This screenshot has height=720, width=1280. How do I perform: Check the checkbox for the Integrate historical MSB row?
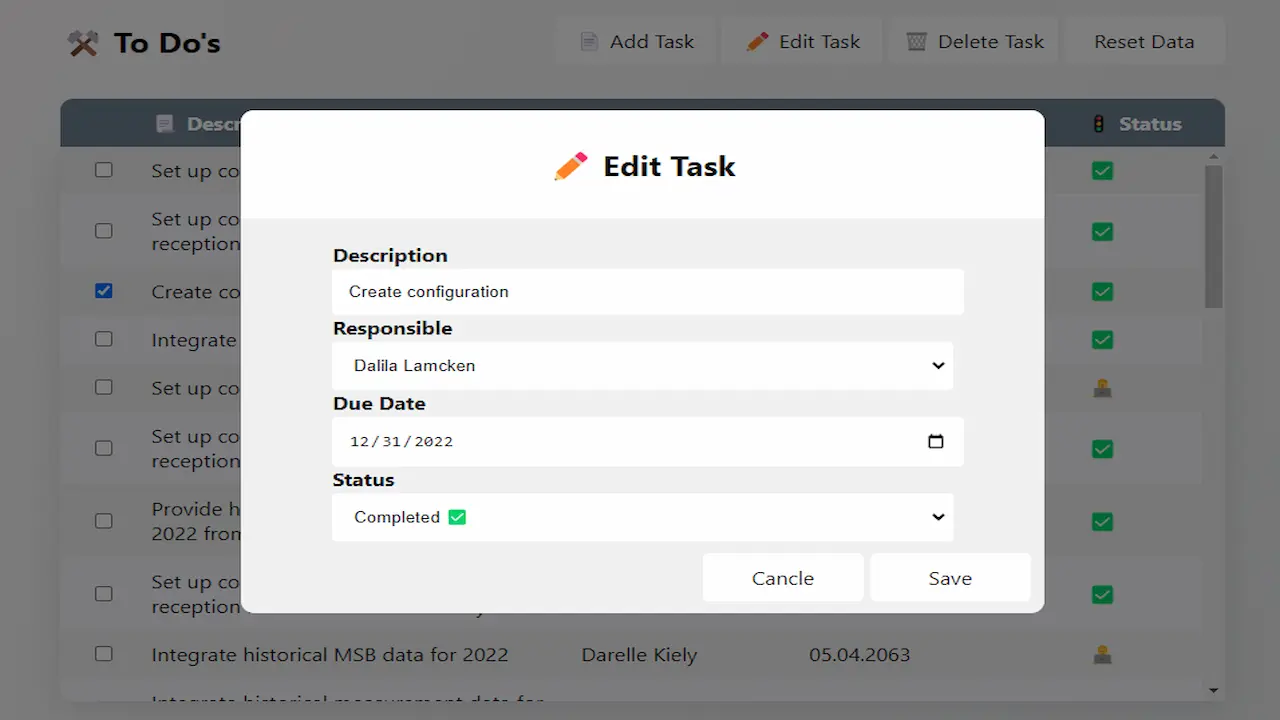[x=104, y=654]
